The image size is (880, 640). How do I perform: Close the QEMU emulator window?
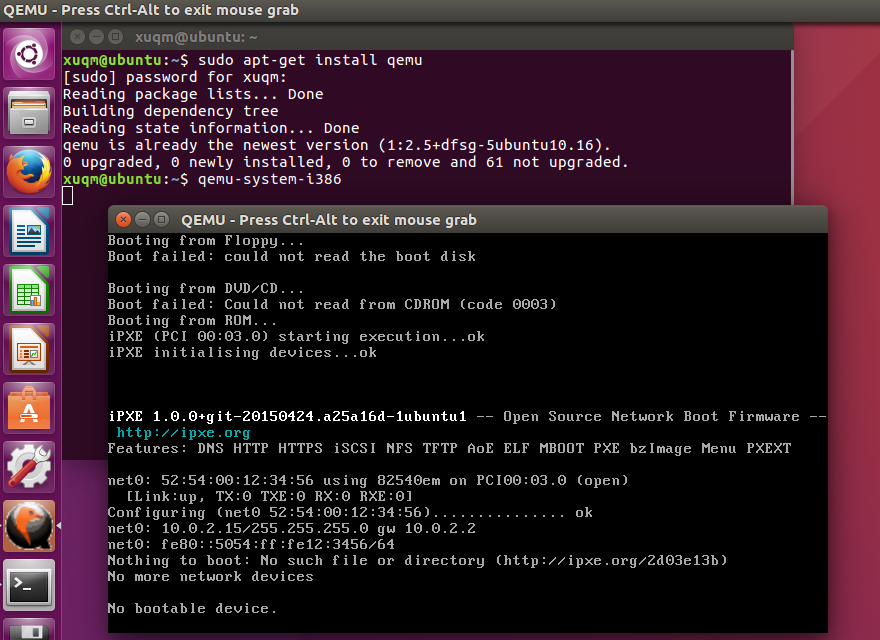123,220
